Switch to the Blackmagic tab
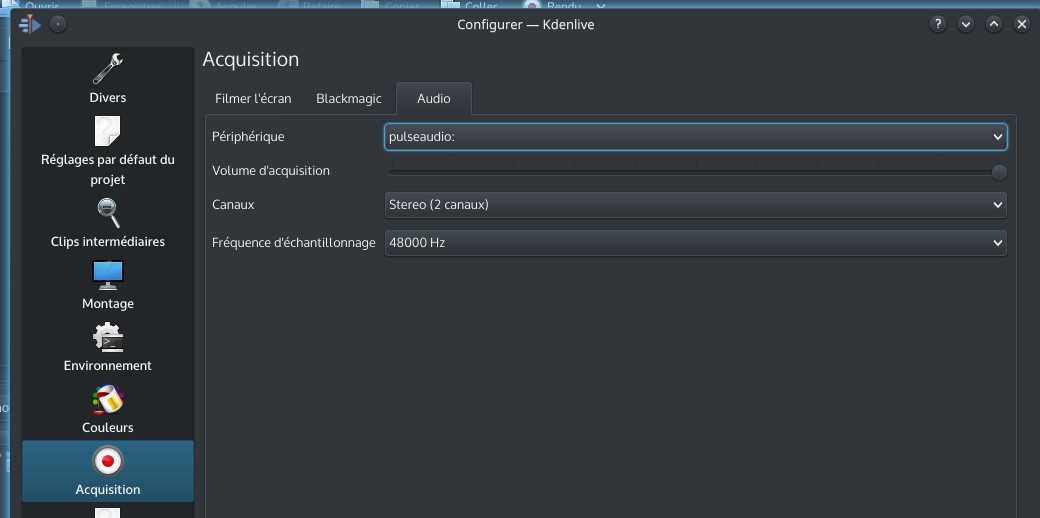This screenshot has height=518, width=1040. 349,99
